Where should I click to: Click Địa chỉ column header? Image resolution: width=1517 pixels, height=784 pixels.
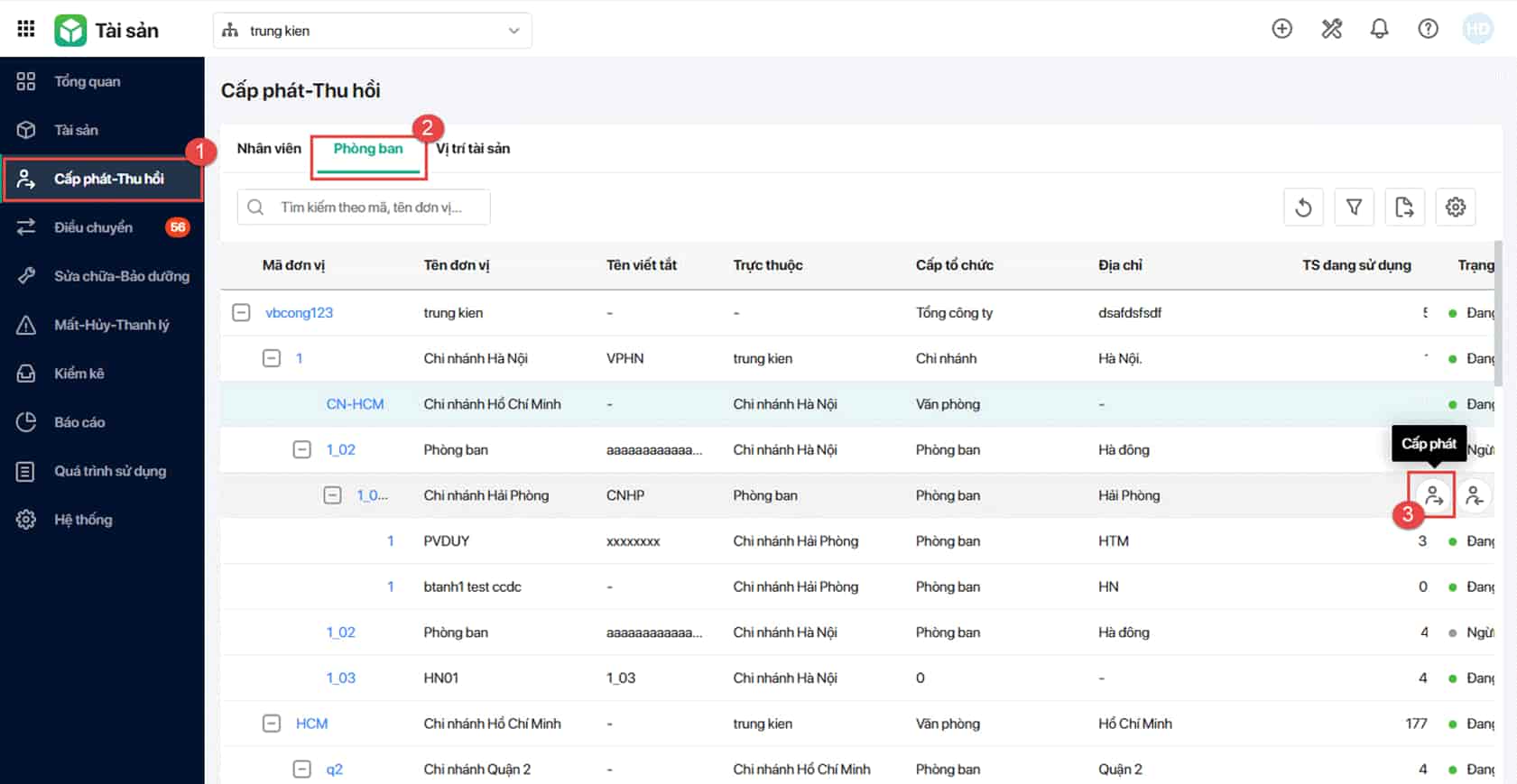[x=1120, y=265]
